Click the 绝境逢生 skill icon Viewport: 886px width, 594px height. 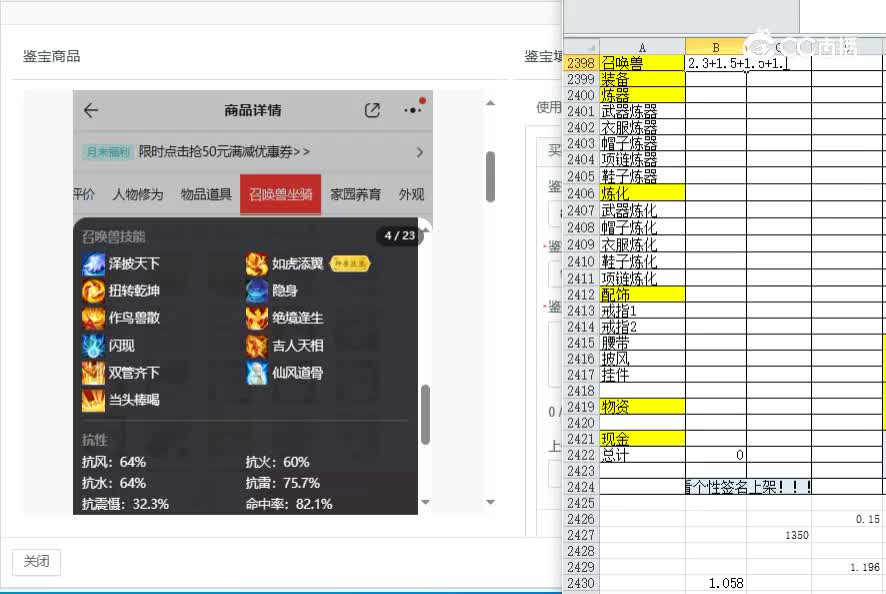257,318
